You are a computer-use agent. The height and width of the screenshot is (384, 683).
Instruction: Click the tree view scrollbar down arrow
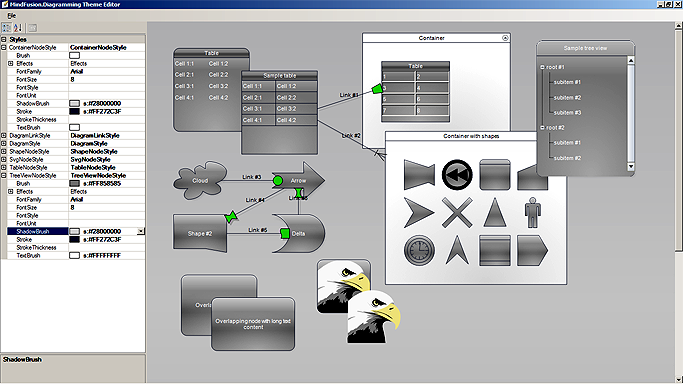[631, 167]
